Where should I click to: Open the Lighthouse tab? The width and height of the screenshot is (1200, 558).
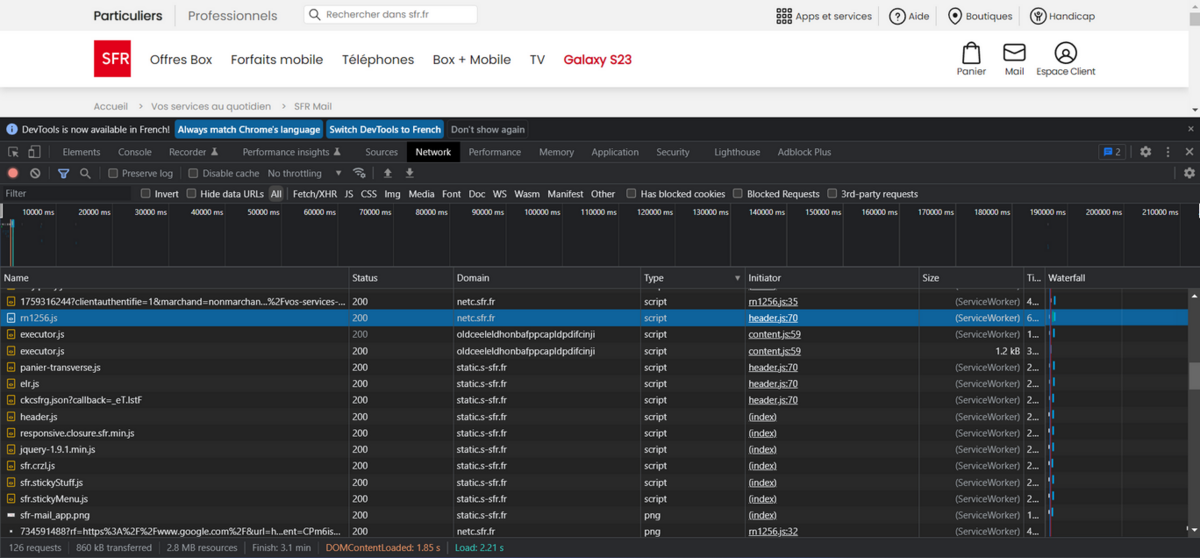point(737,152)
